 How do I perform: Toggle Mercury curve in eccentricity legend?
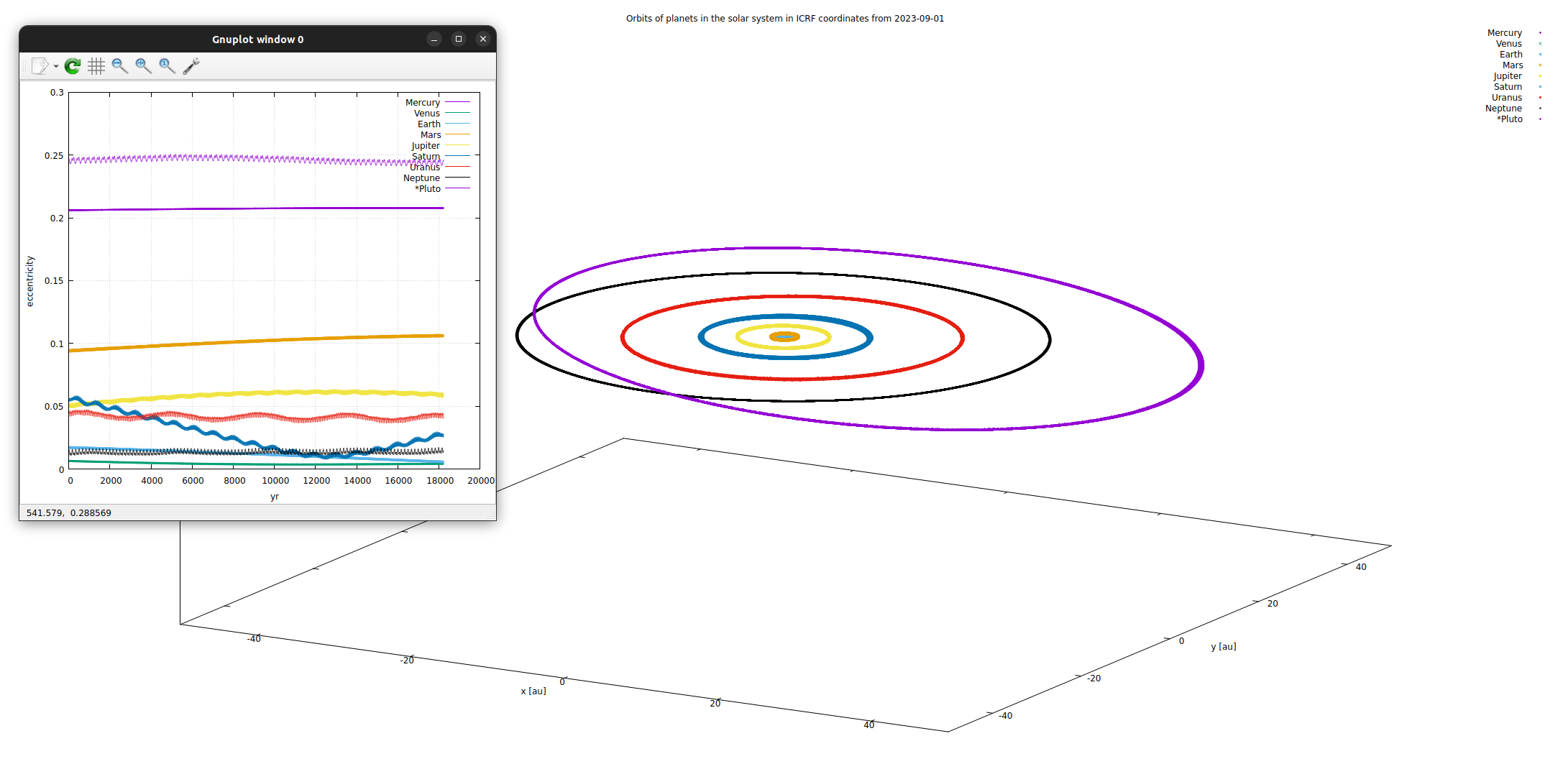point(423,103)
